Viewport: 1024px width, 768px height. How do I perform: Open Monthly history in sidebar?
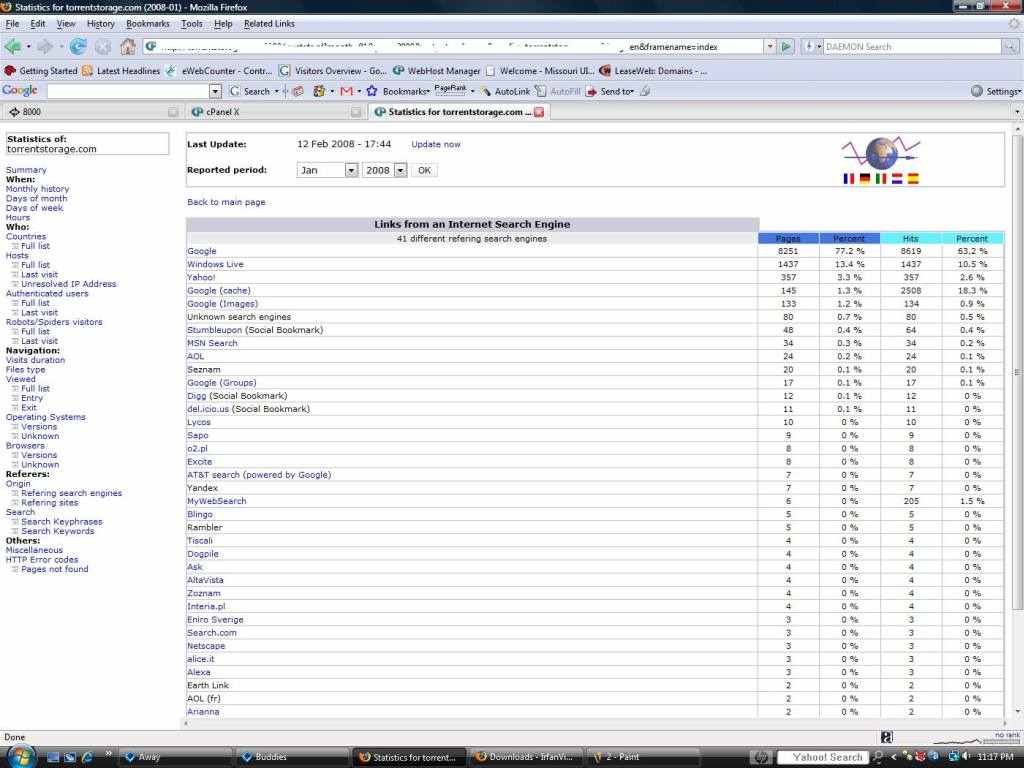37,189
